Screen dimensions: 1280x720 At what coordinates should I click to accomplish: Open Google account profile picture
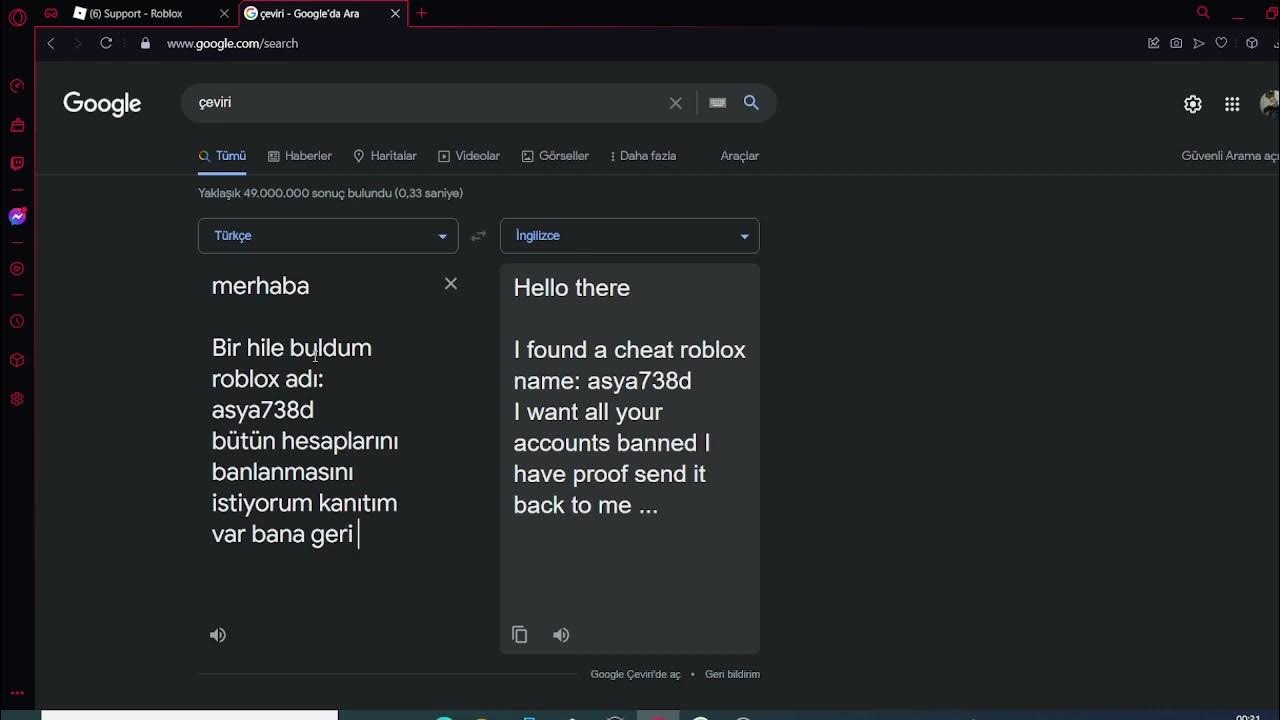(x=1270, y=103)
